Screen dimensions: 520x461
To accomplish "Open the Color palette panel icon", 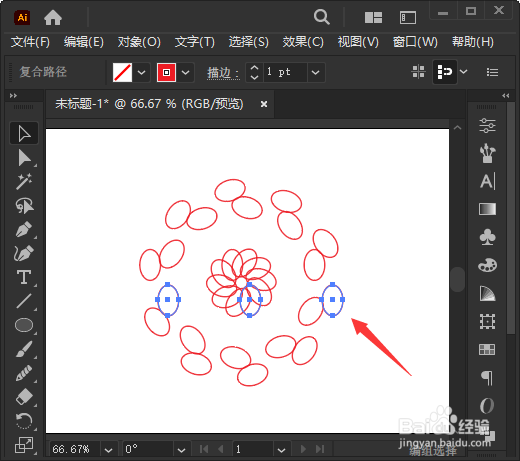I will tap(487, 265).
